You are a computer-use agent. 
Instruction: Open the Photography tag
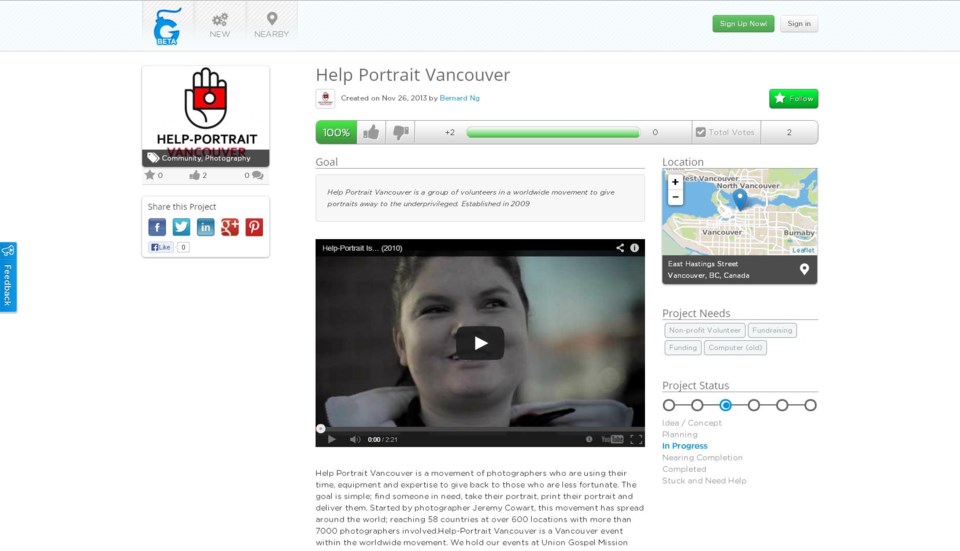pos(228,158)
